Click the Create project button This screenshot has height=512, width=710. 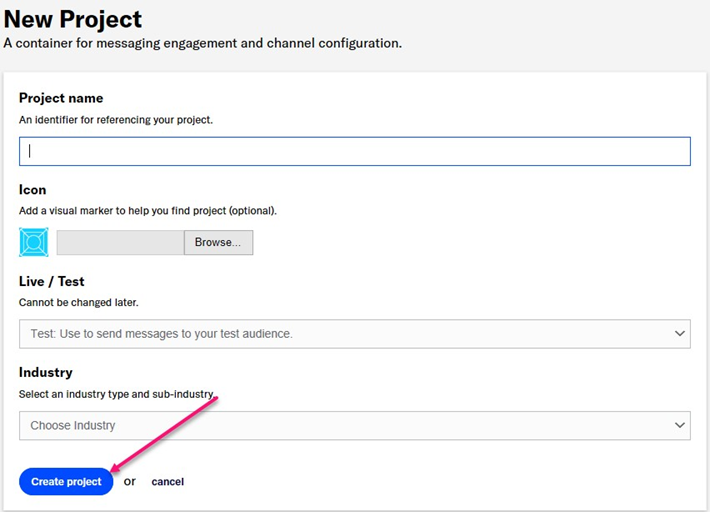(66, 481)
